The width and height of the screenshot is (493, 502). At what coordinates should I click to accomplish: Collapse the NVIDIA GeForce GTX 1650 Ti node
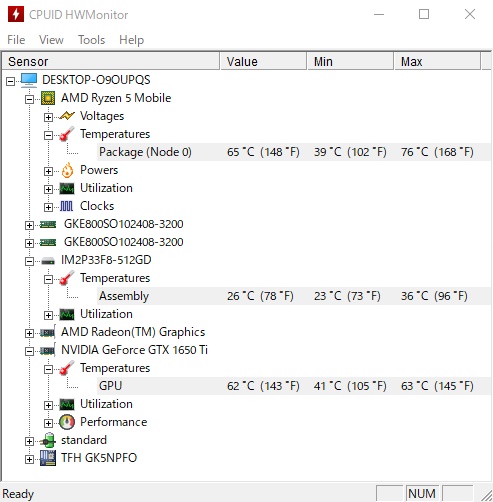29,351
